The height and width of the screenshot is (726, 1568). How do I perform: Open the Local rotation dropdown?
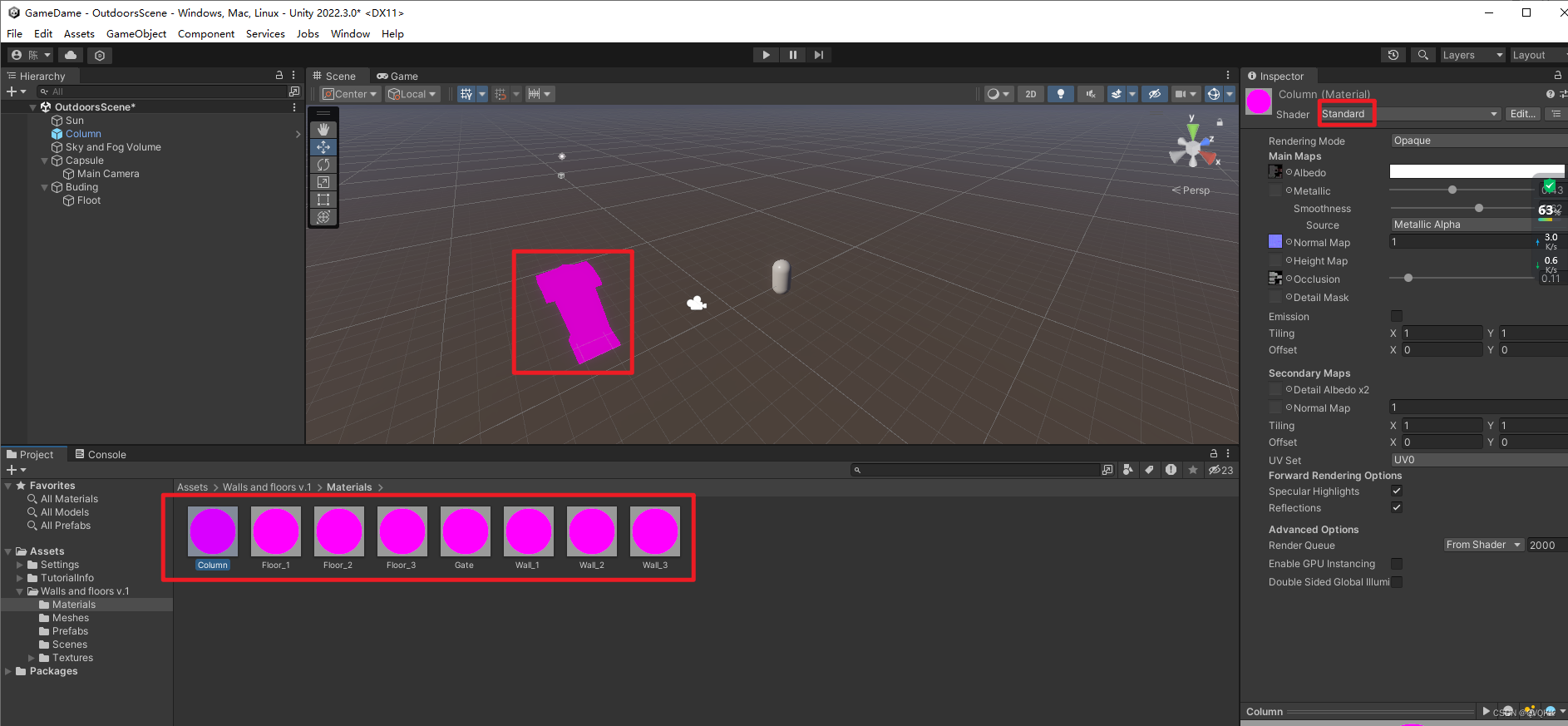click(412, 94)
